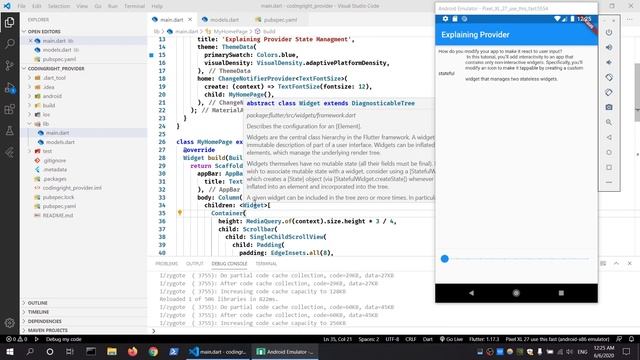Open the Source Control view
The width and height of the screenshot is (640, 360).
click(x=9, y=65)
